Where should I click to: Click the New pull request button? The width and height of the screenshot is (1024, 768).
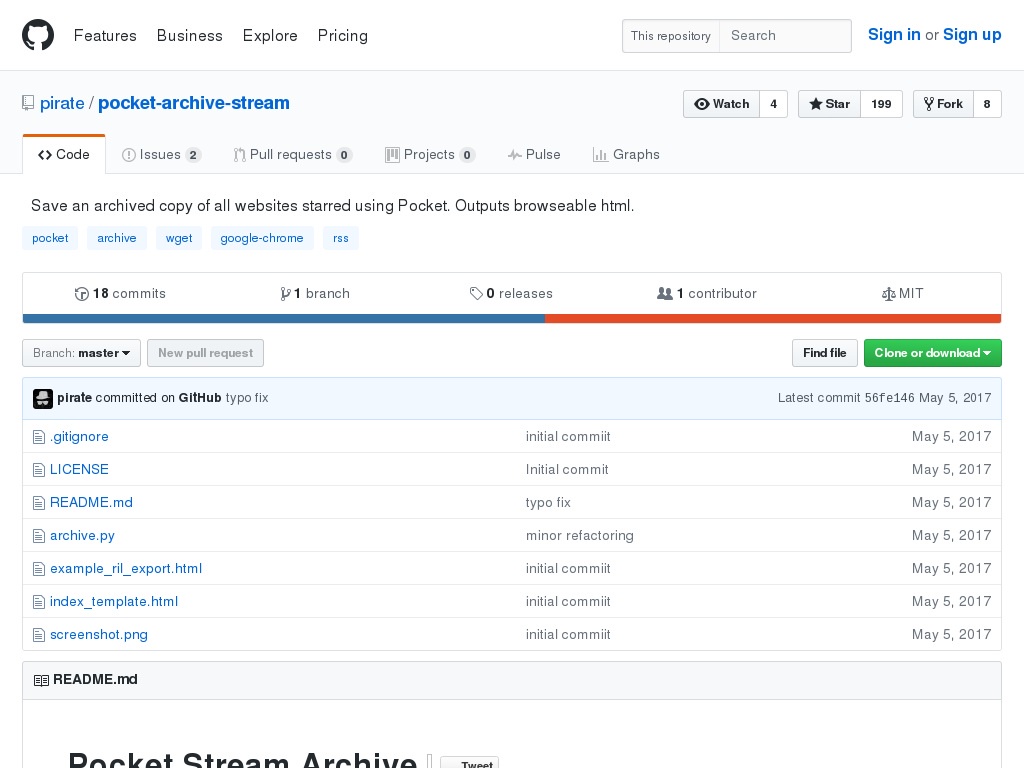pos(205,353)
